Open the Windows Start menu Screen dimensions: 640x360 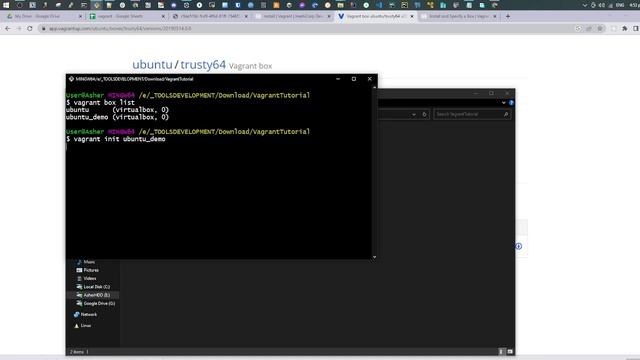click(x=6, y=5)
